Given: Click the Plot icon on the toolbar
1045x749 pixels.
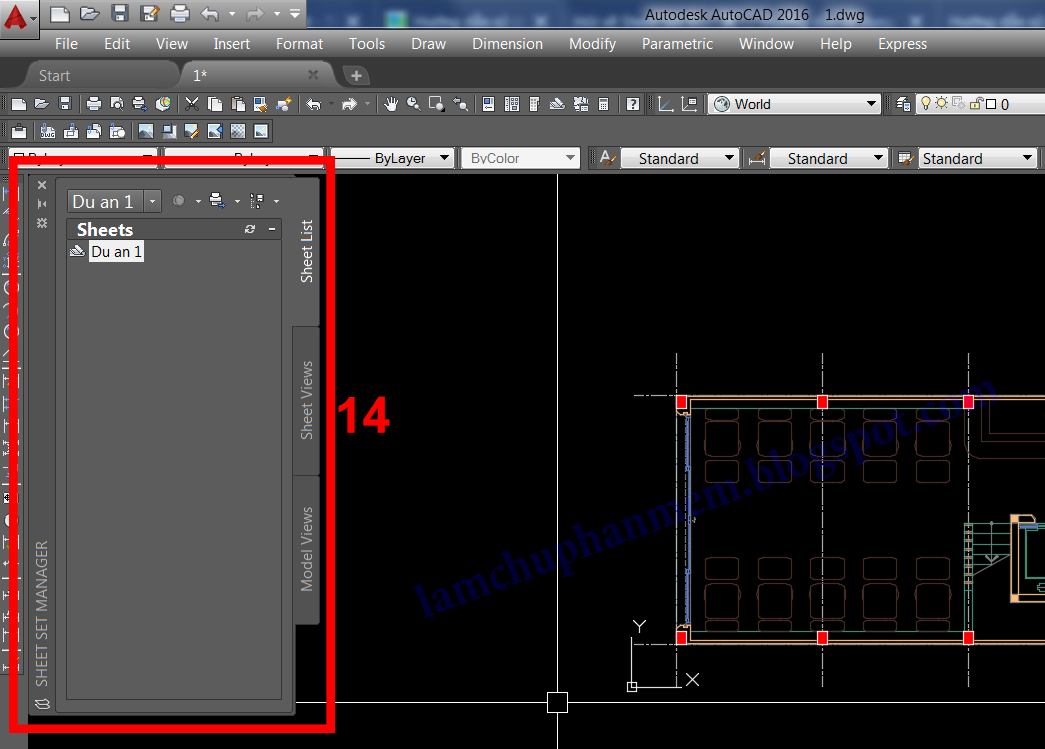Looking at the screenshot, I should click(93, 103).
